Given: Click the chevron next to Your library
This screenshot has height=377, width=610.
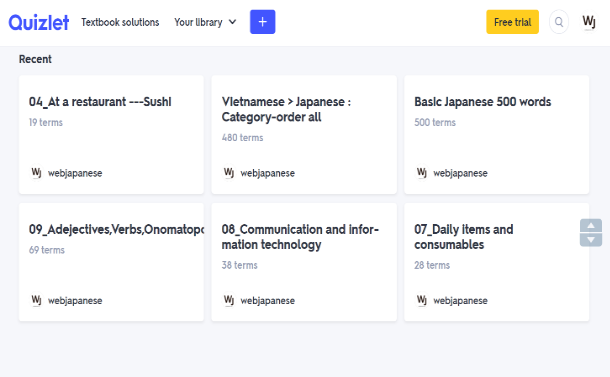Looking at the screenshot, I should pyautogui.click(x=232, y=22).
